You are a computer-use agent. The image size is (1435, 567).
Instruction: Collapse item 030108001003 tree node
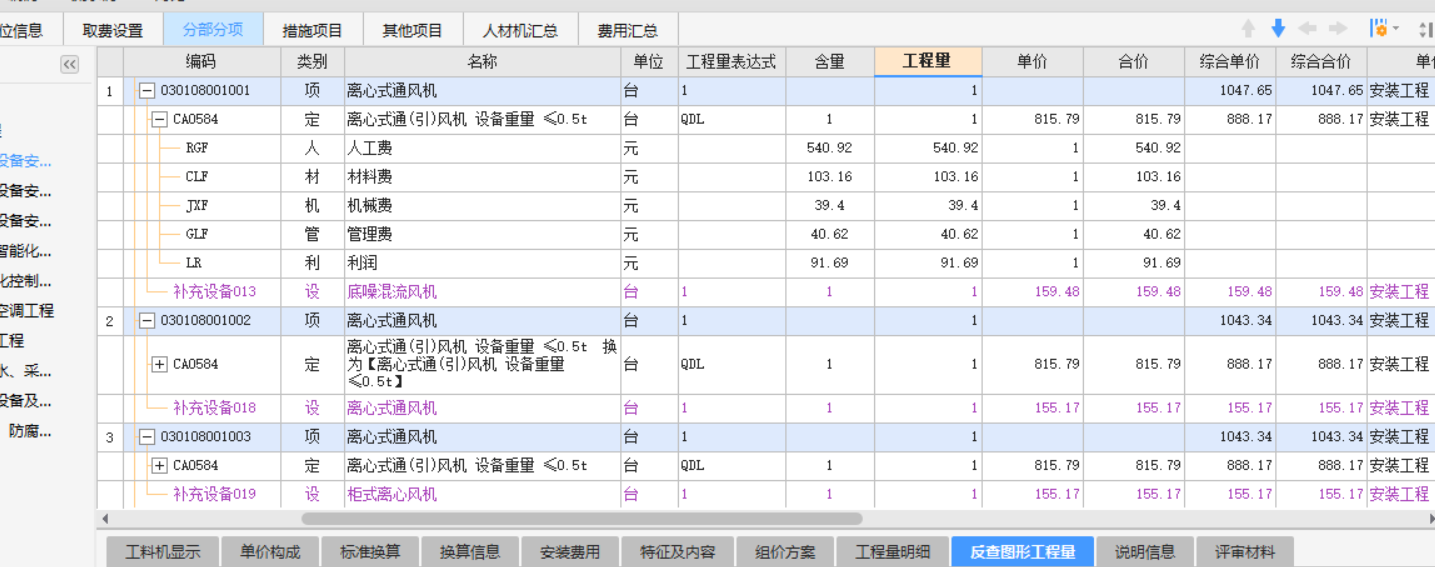click(x=146, y=437)
